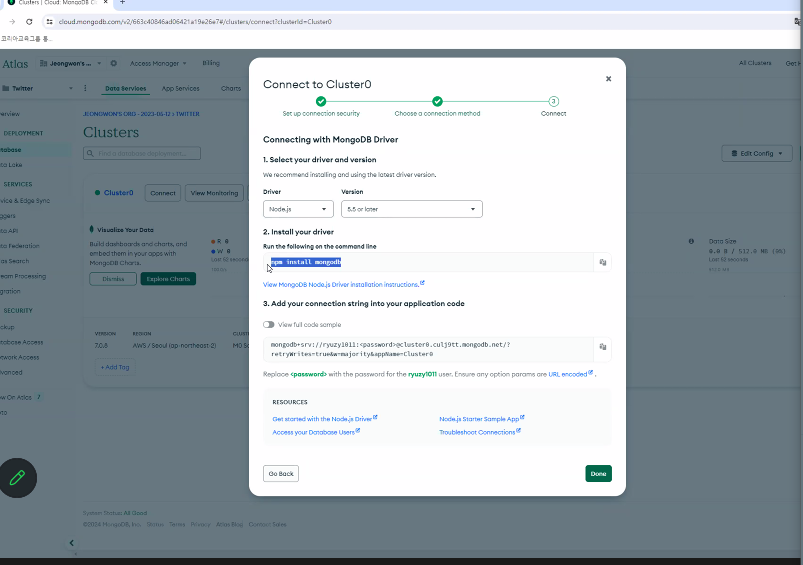Open the Status footer link
Image resolution: width=803 pixels, height=565 pixels.
pyautogui.click(x=155, y=525)
